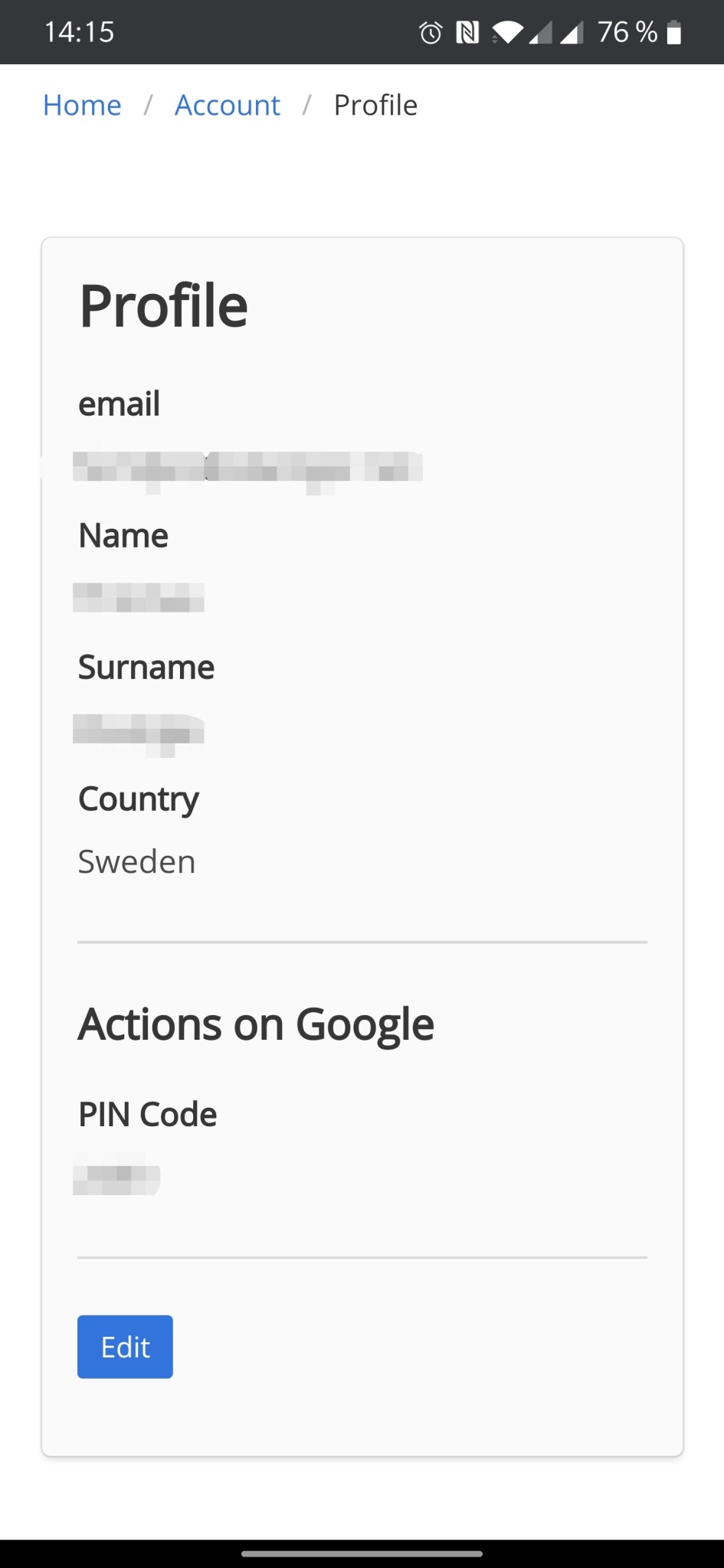The height and width of the screenshot is (1568, 724).
Task: Click the blurred Surname value
Action: click(139, 730)
